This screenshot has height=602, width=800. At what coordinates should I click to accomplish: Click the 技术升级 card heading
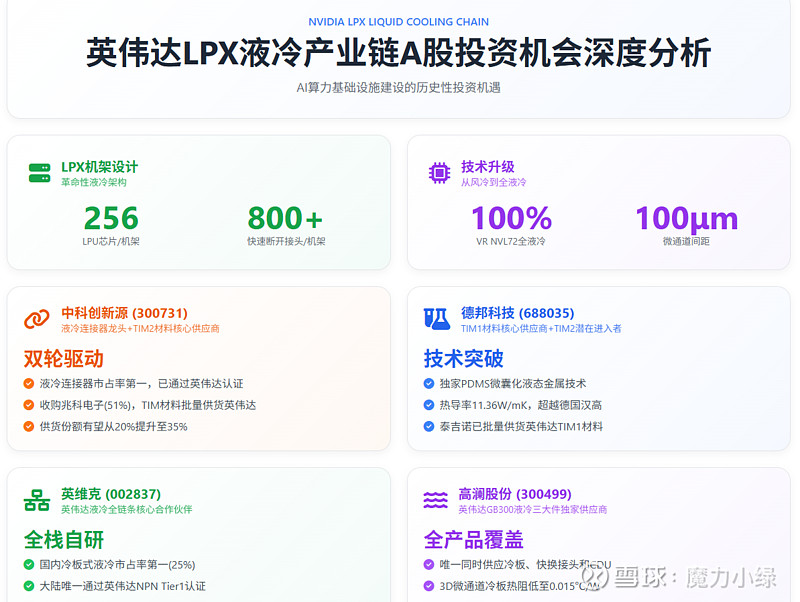pos(488,167)
